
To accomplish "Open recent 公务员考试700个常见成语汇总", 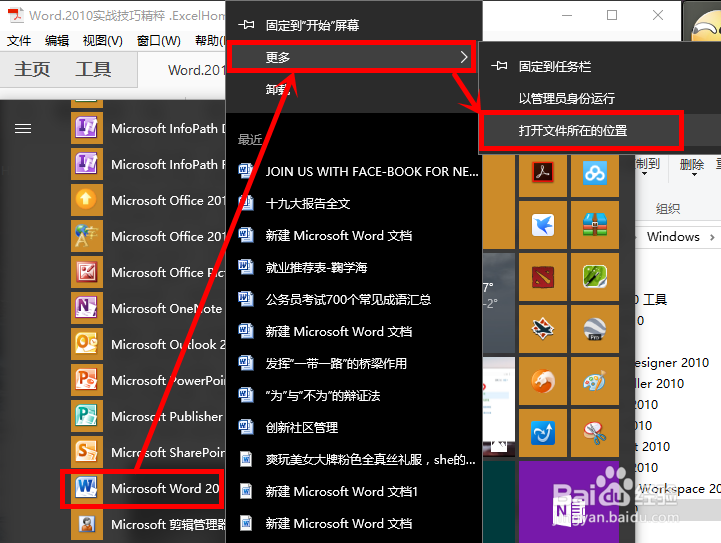I will click(354, 299).
